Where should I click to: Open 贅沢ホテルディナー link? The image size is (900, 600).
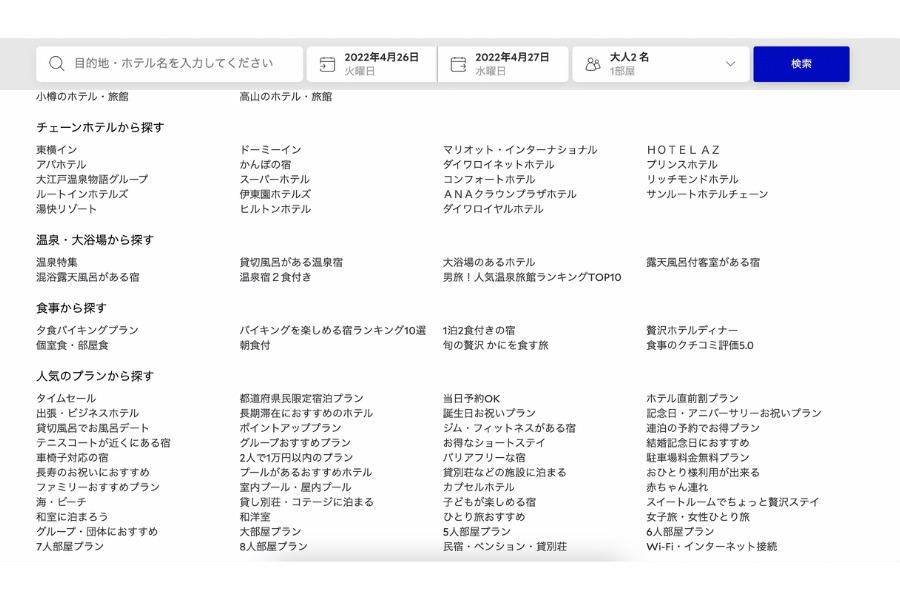point(692,330)
